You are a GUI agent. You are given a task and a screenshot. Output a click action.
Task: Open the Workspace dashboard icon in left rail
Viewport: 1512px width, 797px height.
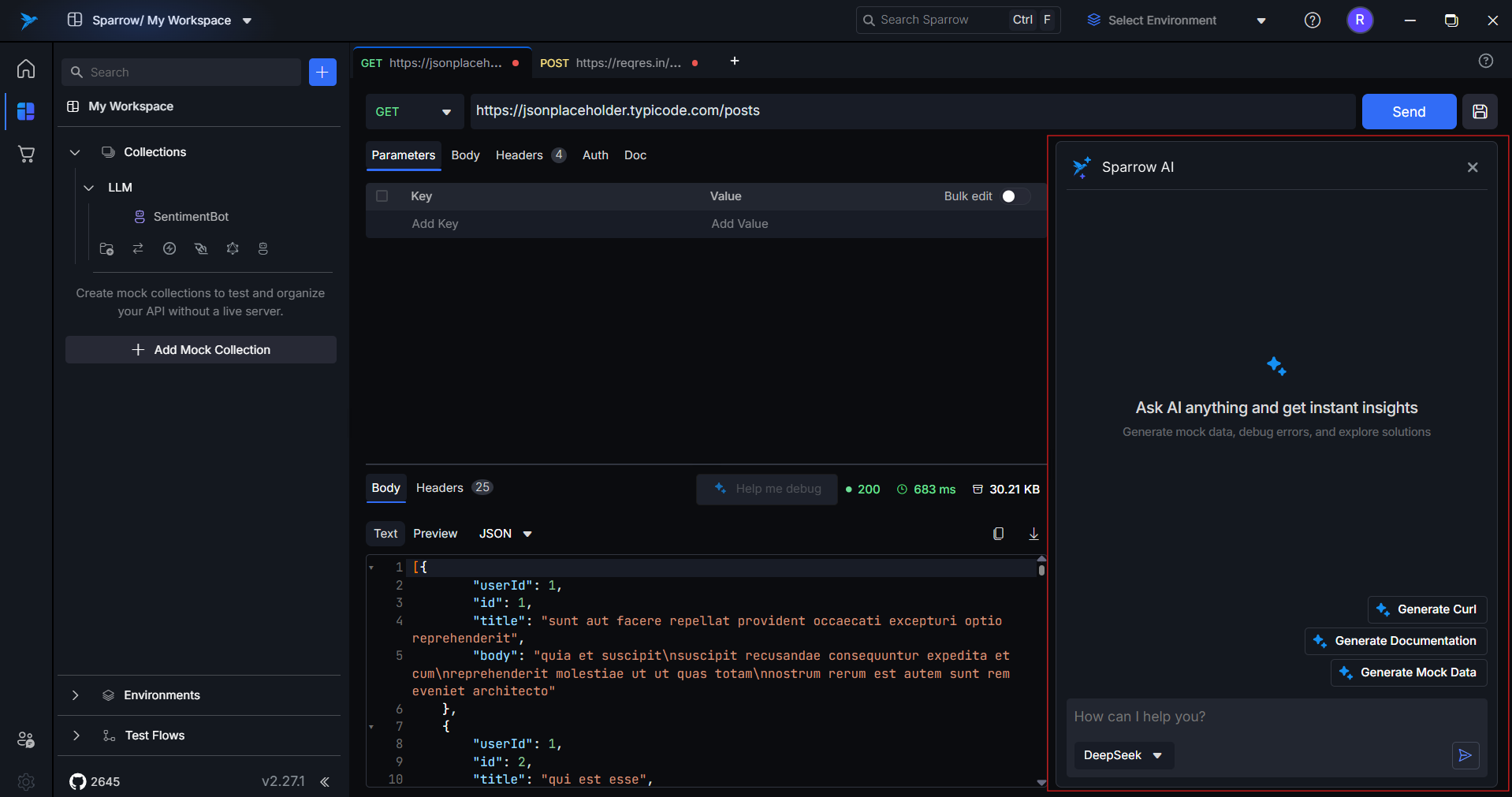pyautogui.click(x=26, y=111)
